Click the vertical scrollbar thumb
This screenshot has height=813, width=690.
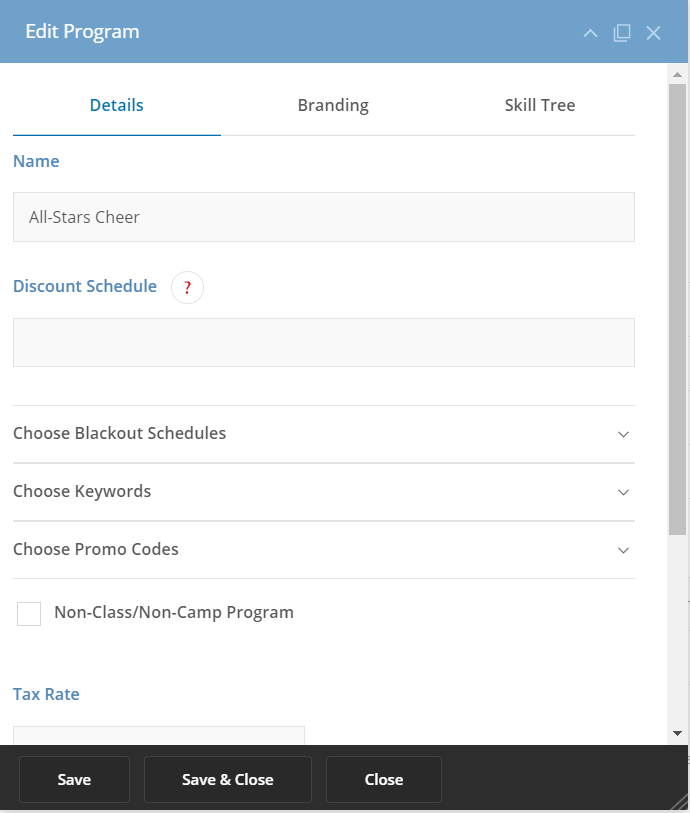pyautogui.click(x=677, y=309)
